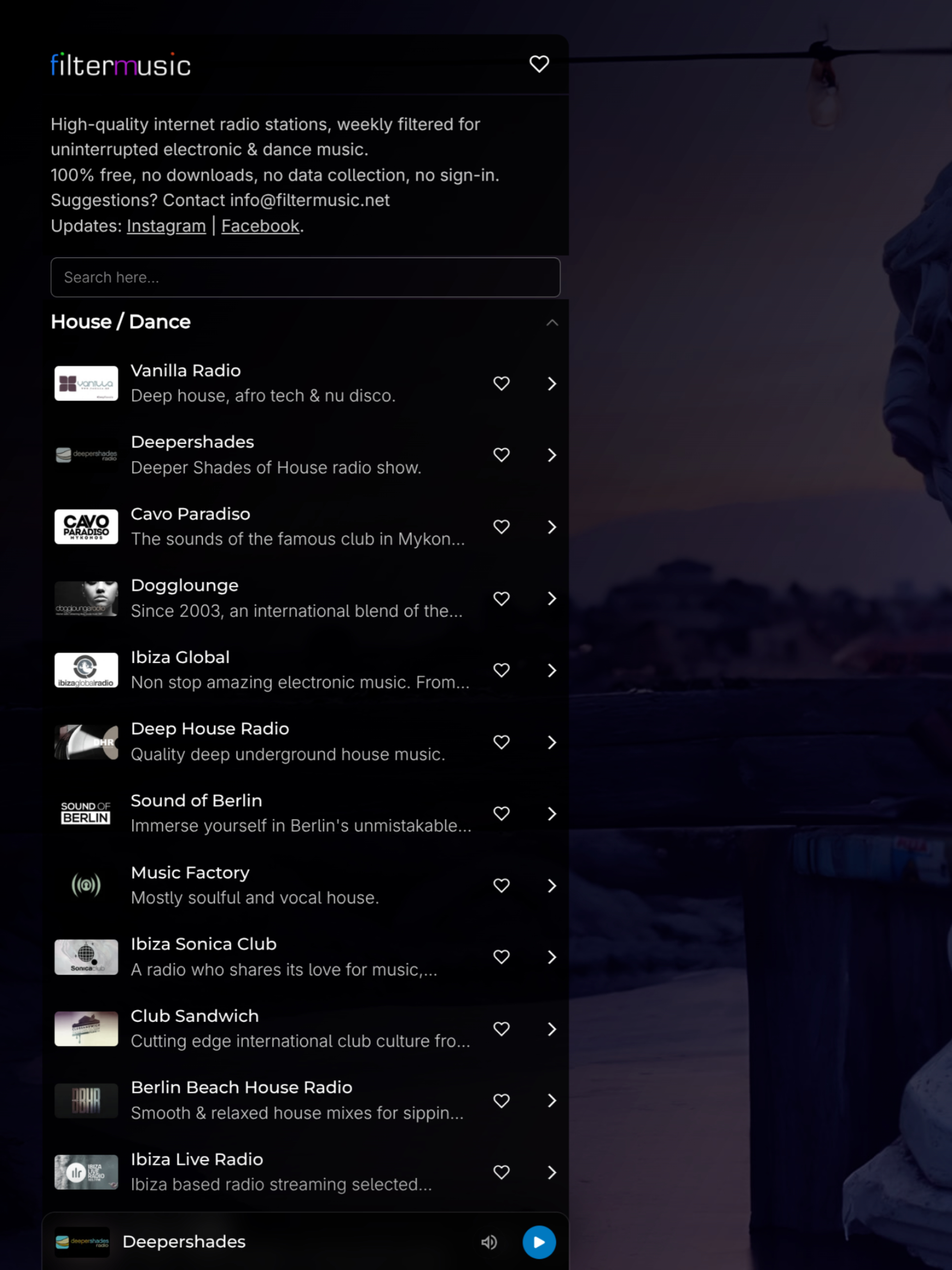Favorite Ibiza Global station
Image resolution: width=952 pixels, height=1270 pixels.
pos(501,670)
